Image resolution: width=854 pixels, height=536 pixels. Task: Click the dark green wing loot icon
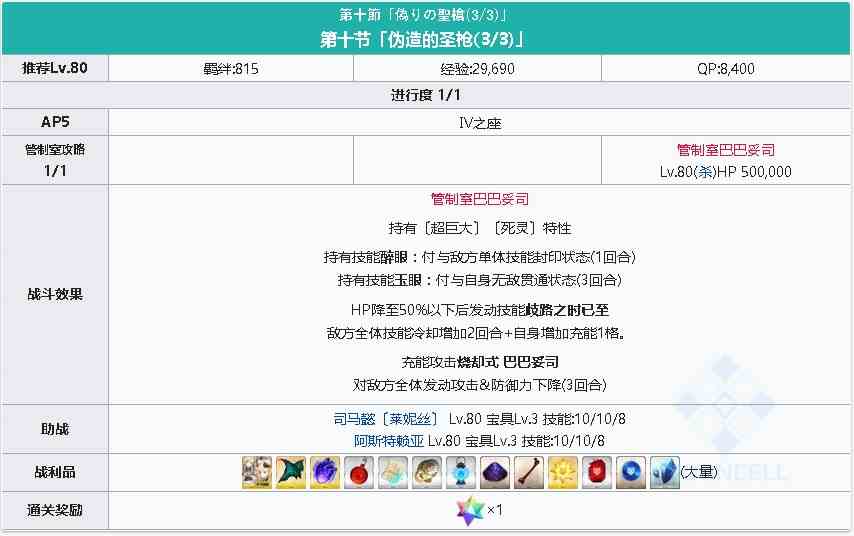tap(291, 472)
